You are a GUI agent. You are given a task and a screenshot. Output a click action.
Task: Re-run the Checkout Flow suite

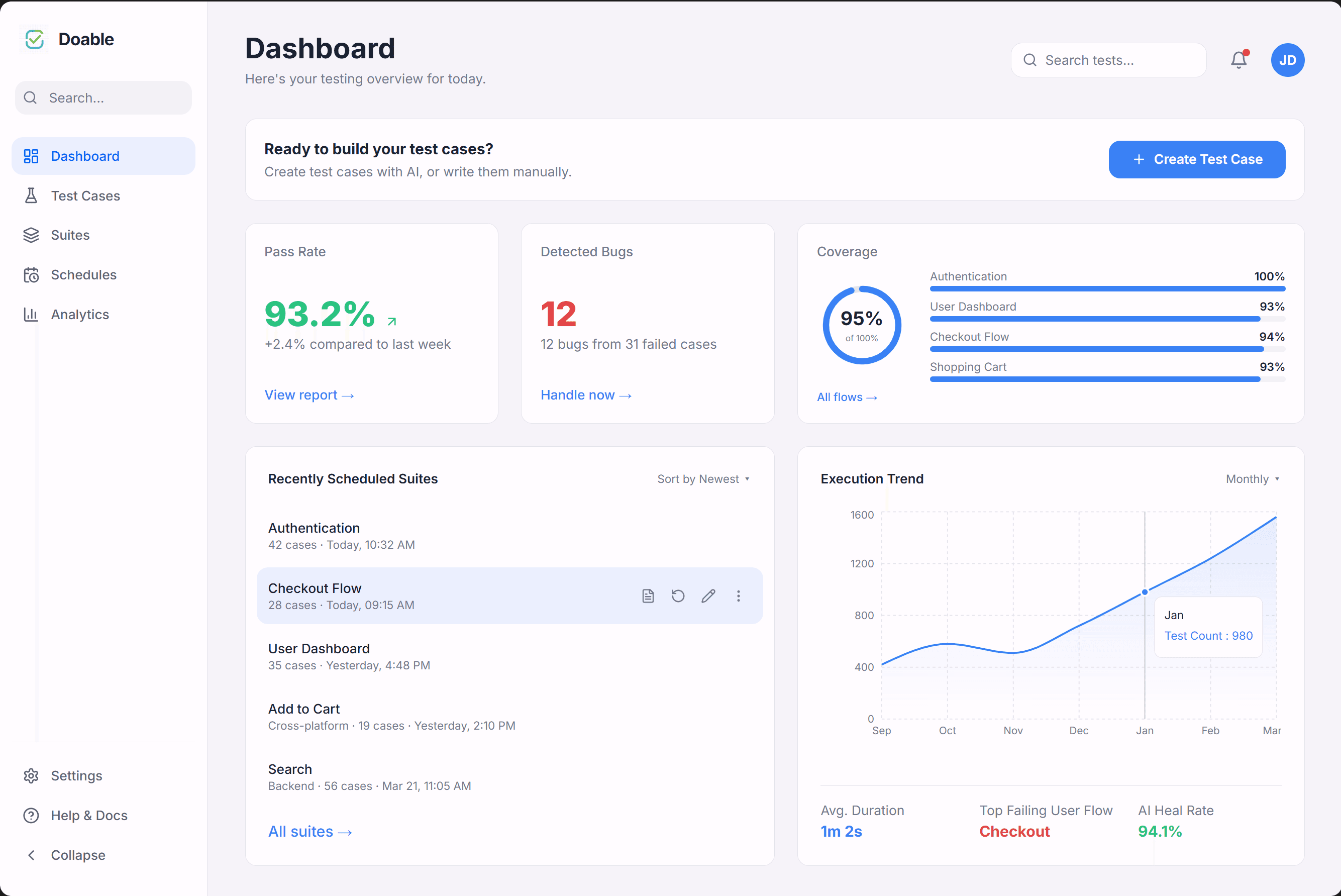[678, 596]
